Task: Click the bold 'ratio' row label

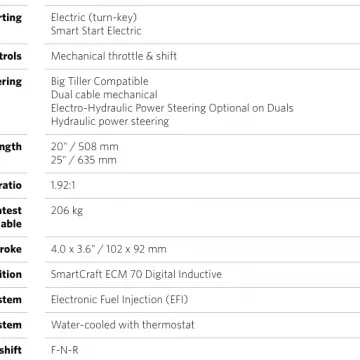Action: (11, 185)
